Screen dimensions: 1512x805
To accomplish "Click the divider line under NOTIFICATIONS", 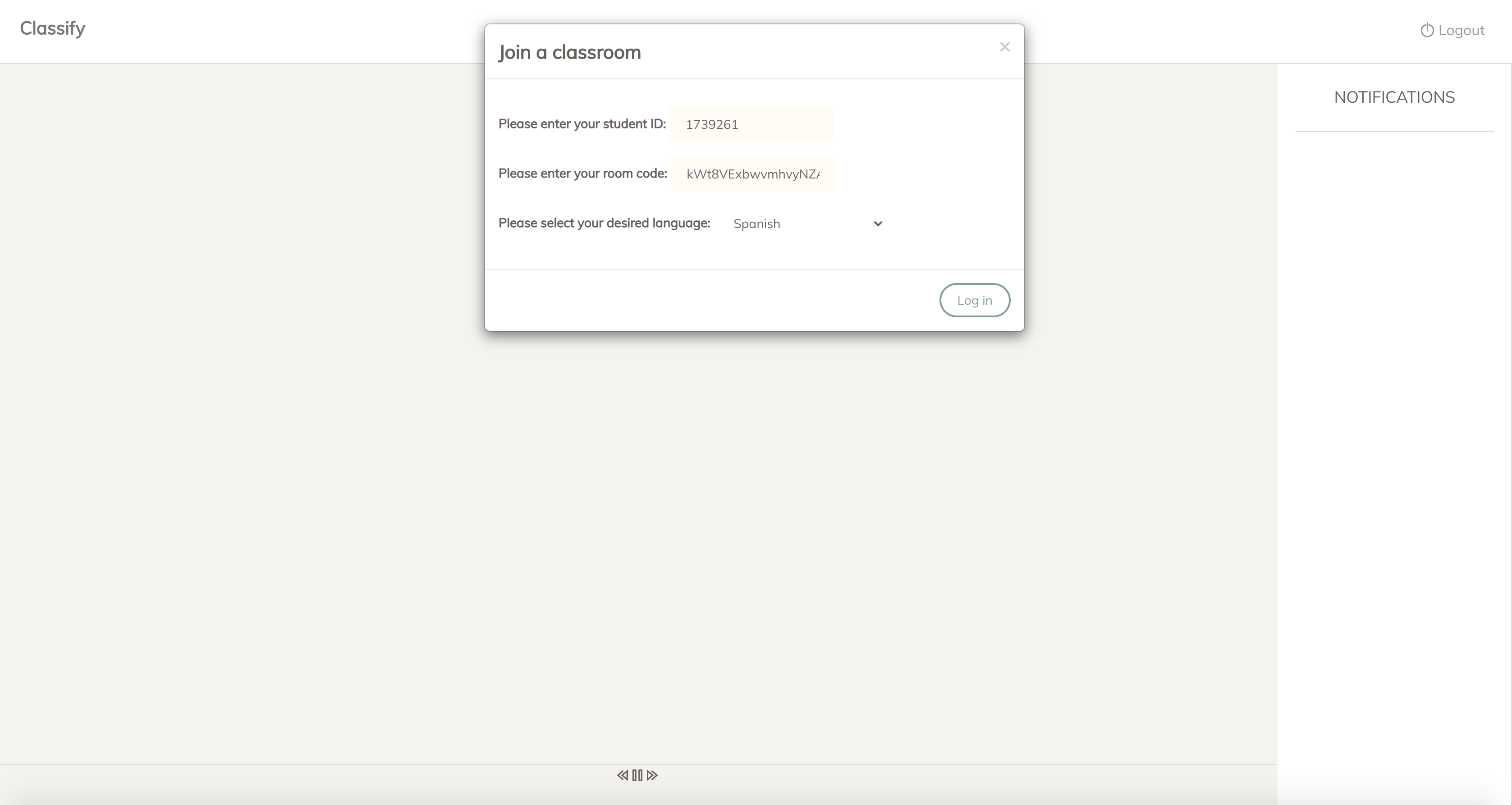I will (1394, 131).
